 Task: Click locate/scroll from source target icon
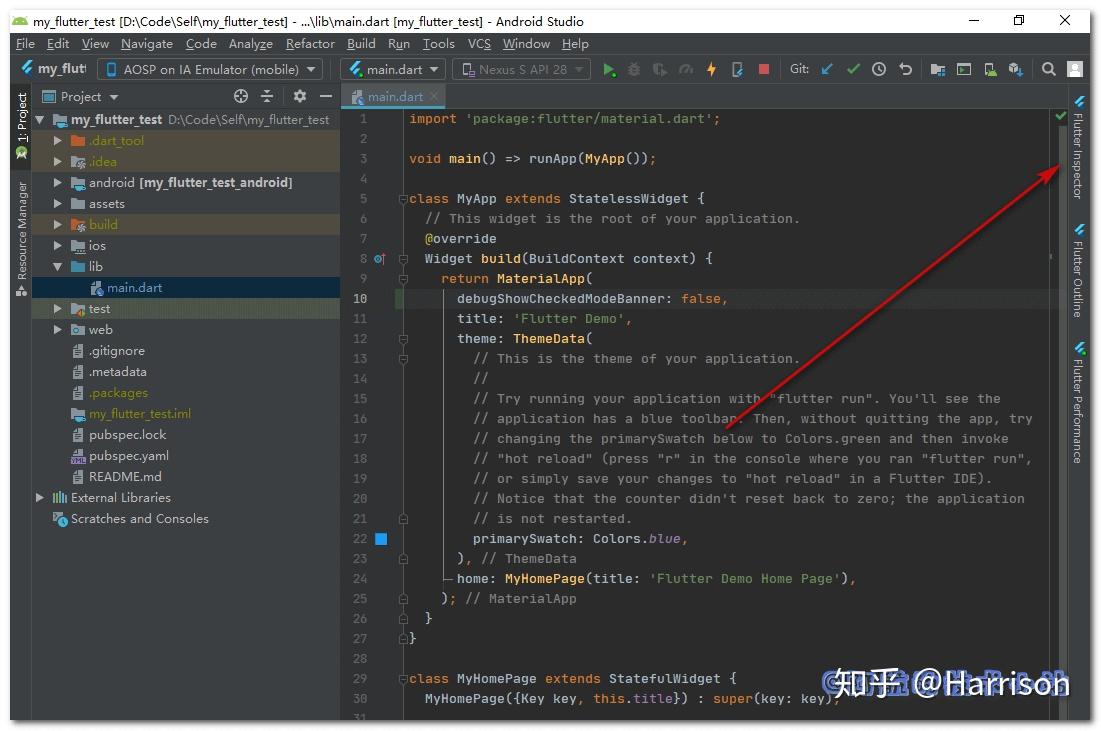[x=241, y=96]
